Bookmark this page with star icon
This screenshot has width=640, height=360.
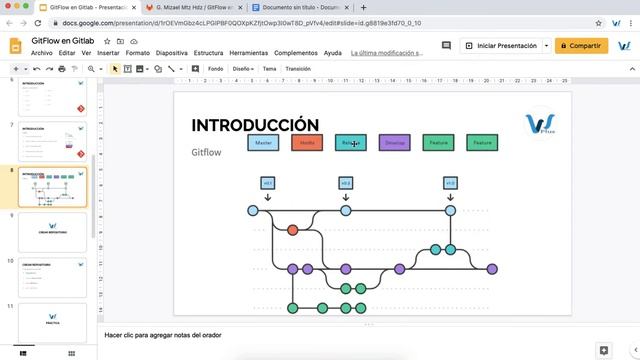pyautogui.click(x=598, y=23)
